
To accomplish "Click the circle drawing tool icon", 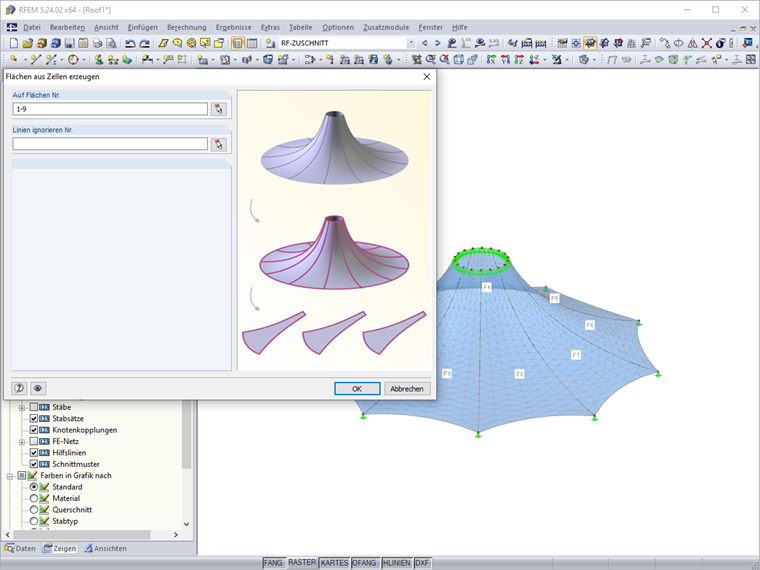I will pos(73,60).
